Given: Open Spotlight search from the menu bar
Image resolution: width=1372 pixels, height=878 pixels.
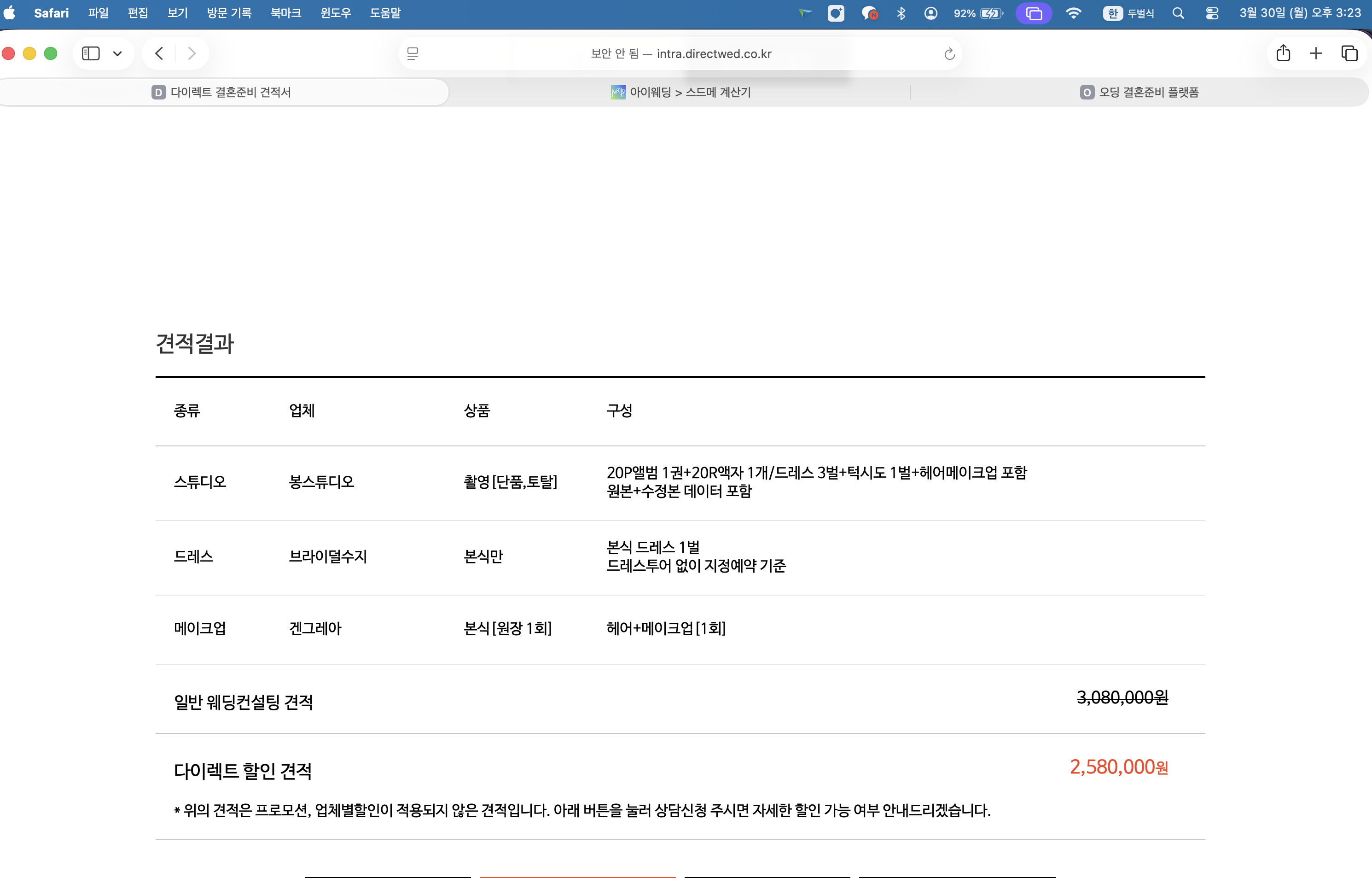Looking at the screenshot, I should pos(1178,12).
